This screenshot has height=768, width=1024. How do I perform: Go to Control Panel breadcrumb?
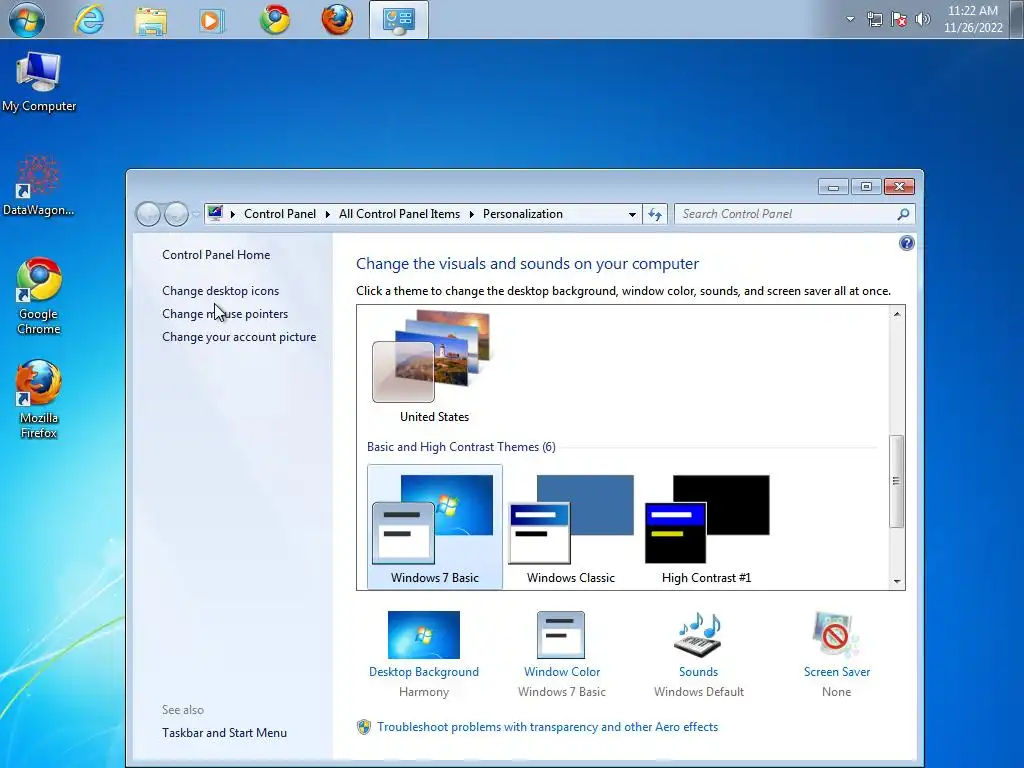[x=280, y=214]
